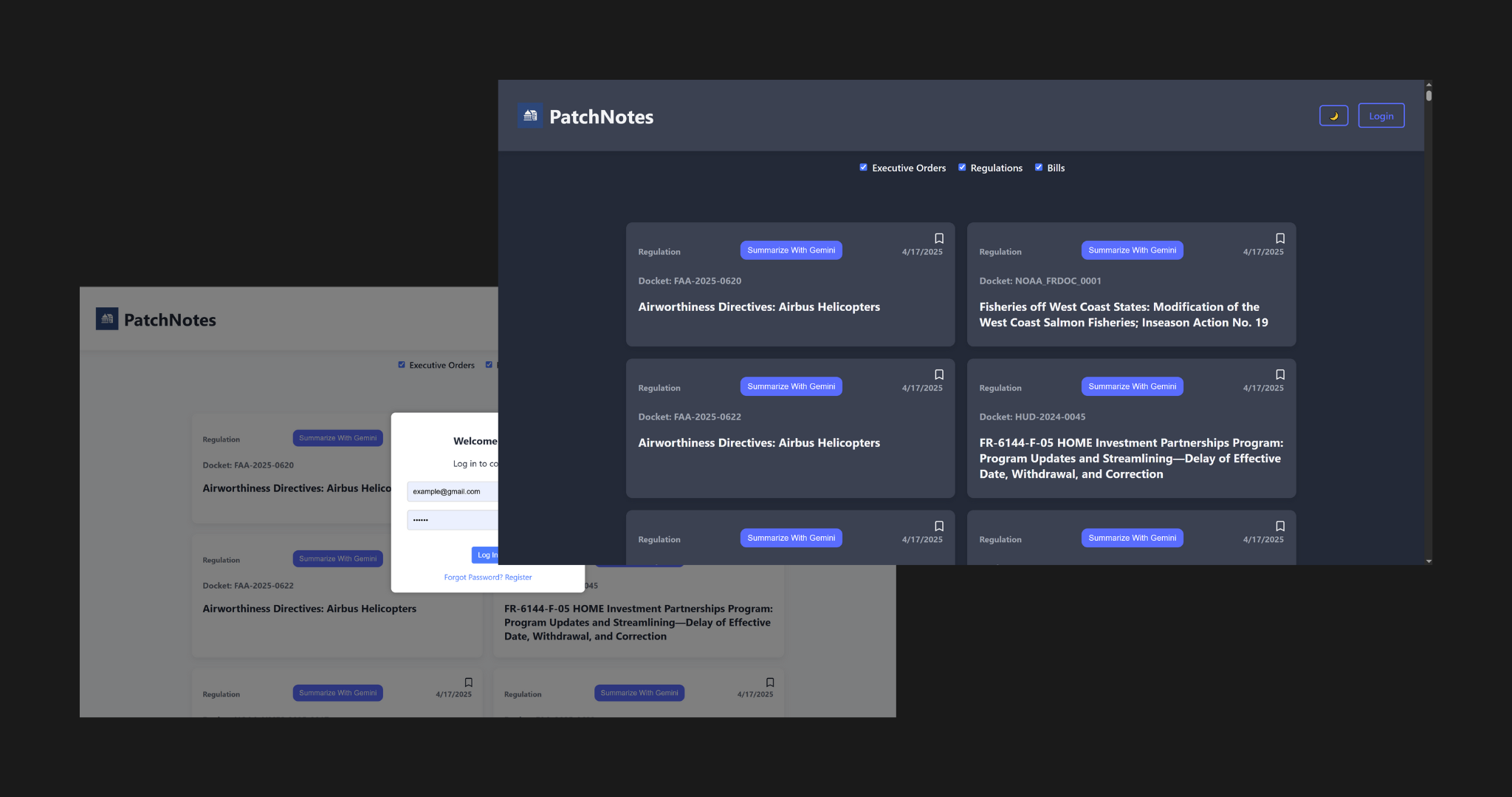Bookmark the West Coast Salmon Fisheries regulation
The width and height of the screenshot is (1512, 797).
[1279, 238]
